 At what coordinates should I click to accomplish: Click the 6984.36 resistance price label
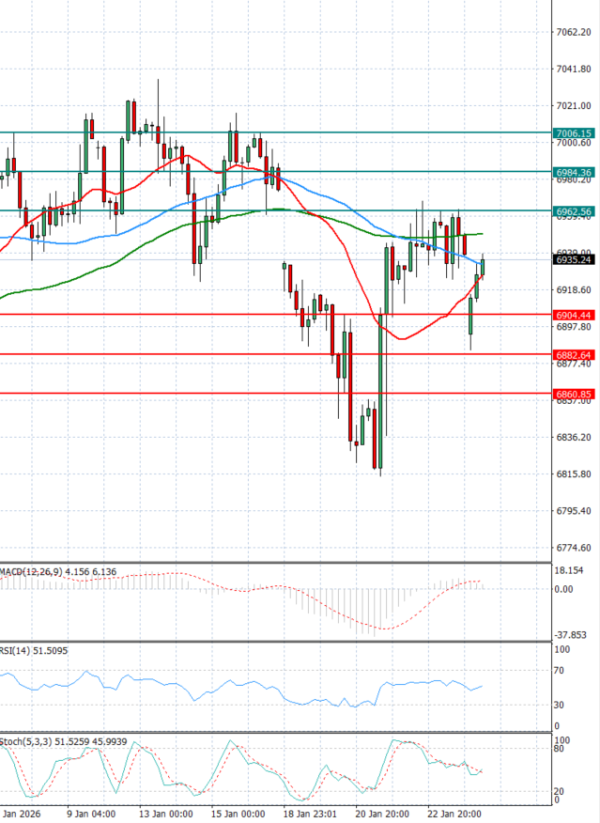click(x=572, y=172)
